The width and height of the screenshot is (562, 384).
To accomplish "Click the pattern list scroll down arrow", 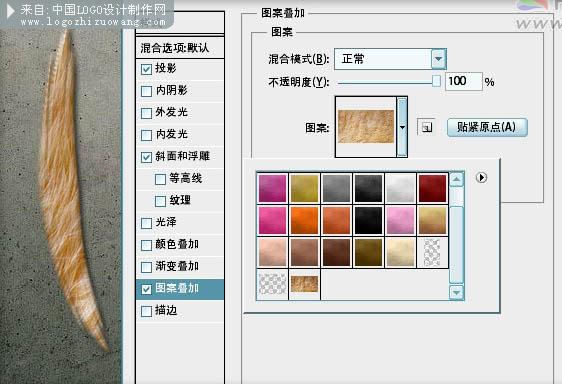I will [x=457, y=293].
